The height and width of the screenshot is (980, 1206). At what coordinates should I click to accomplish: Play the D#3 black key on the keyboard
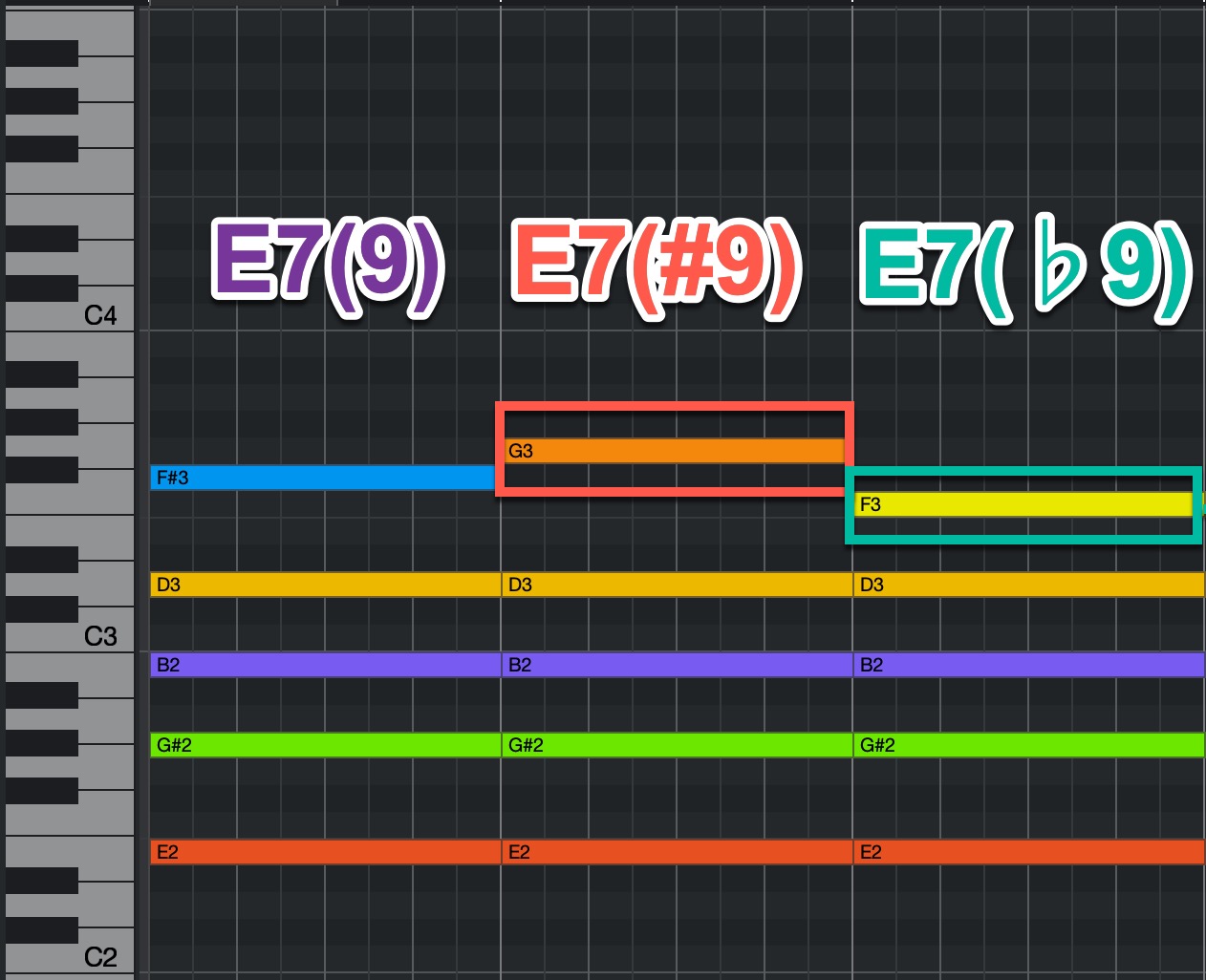point(42,559)
